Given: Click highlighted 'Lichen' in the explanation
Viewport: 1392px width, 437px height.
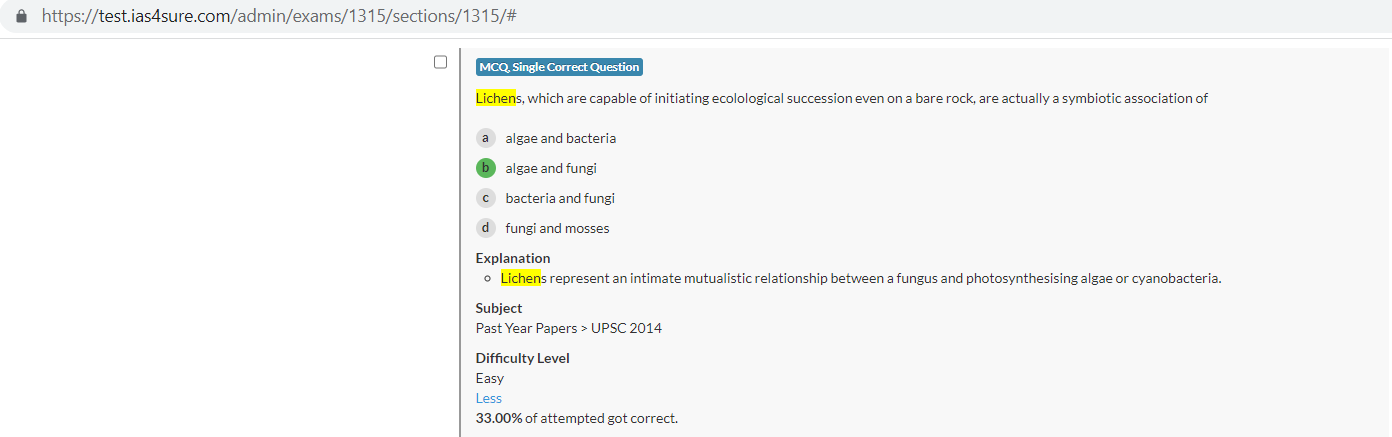Looking at the screenshot, I should [x=520, y=278].
